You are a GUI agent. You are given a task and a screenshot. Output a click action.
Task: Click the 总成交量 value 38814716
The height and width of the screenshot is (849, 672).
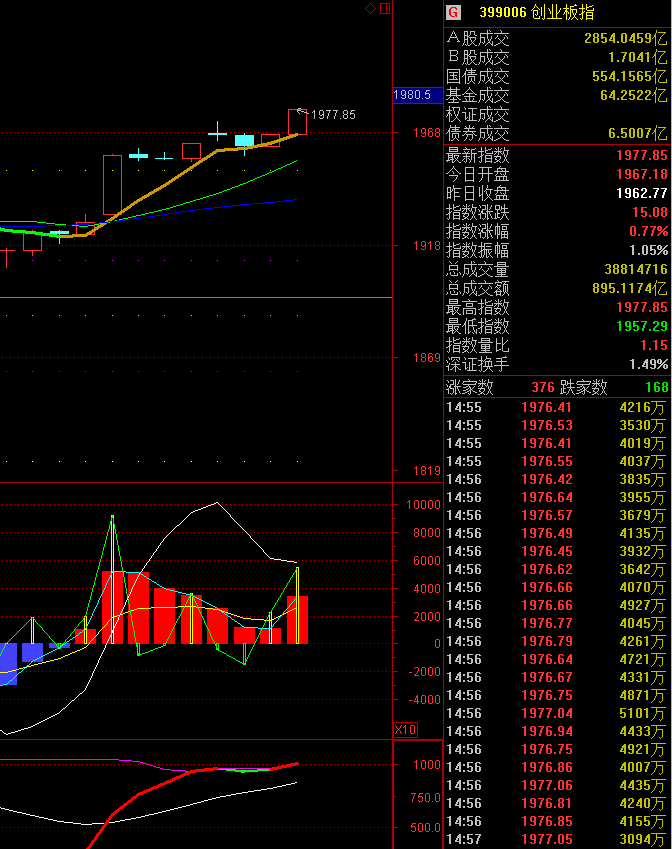tap(636, 269)
